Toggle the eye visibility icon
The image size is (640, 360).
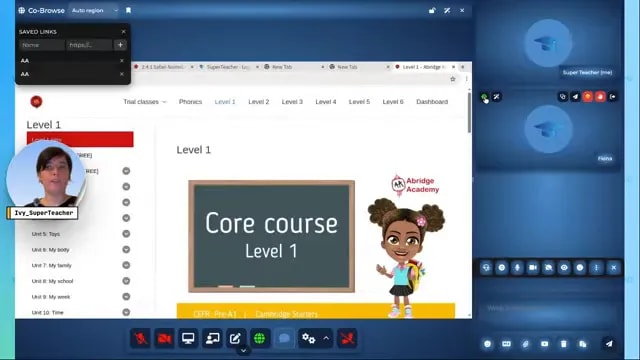point(564,268)
